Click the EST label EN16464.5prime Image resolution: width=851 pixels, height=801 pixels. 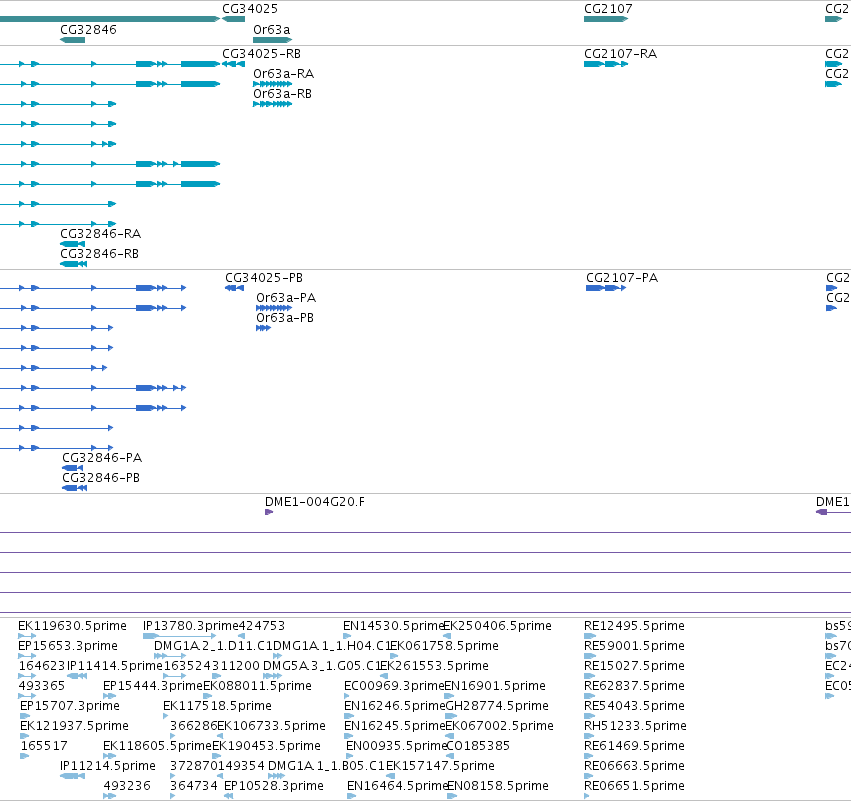(x=397, y=786)
